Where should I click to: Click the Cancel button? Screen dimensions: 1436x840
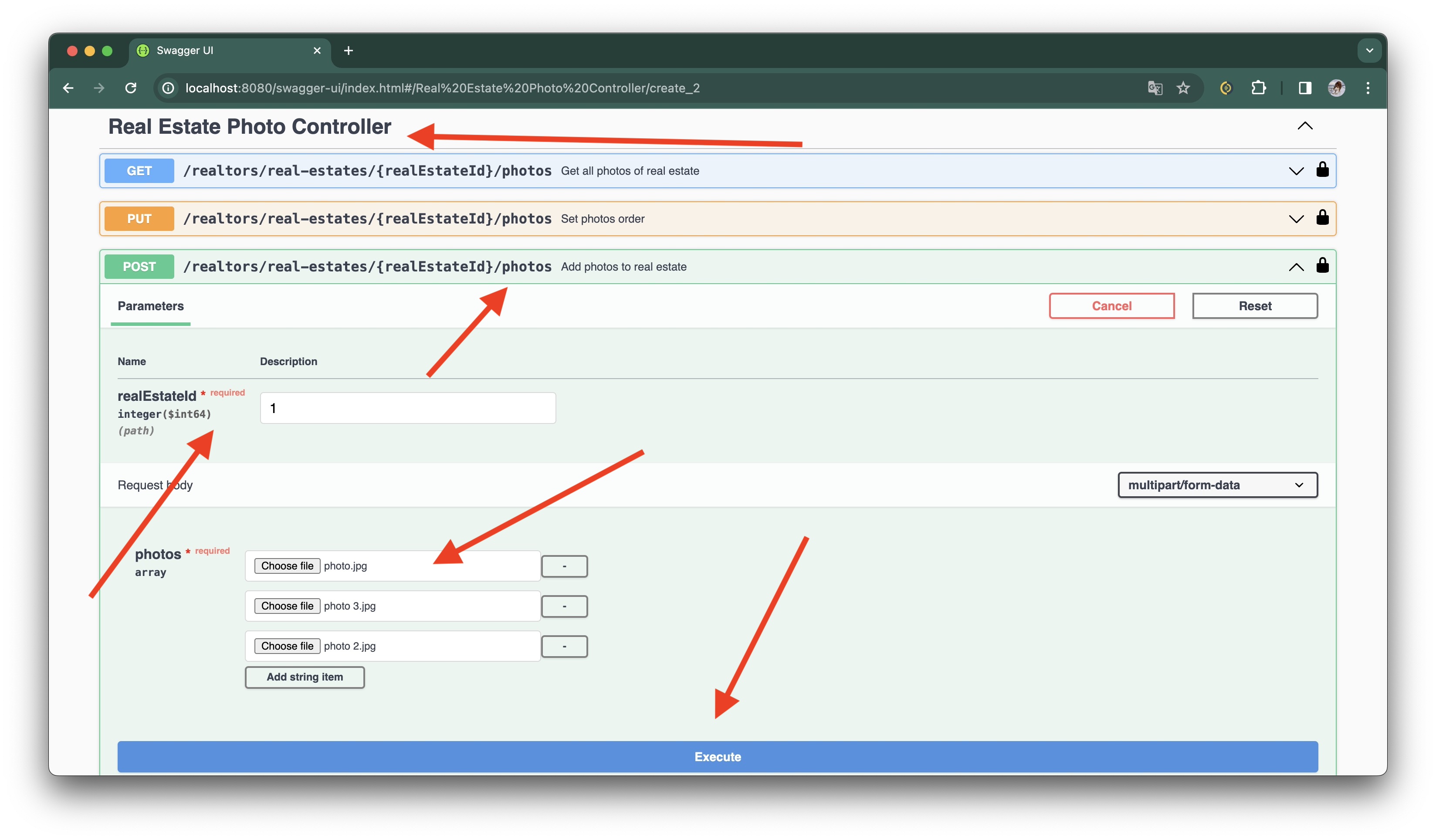tap(1111, 306)
